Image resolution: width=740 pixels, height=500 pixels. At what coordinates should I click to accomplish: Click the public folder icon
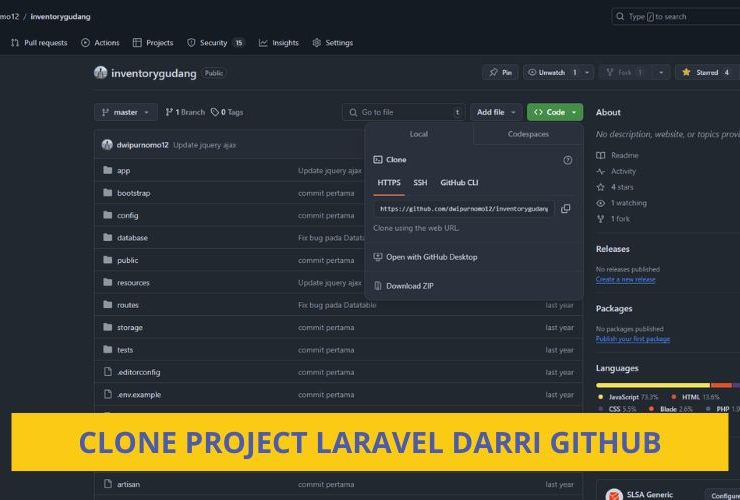(108, 260)
